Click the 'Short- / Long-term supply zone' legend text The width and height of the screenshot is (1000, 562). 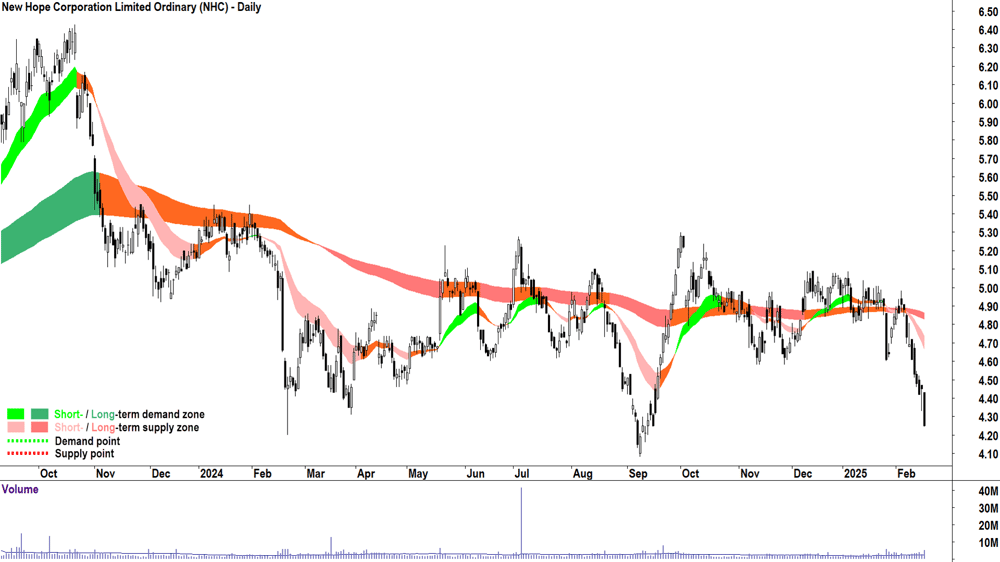point(127,427)
